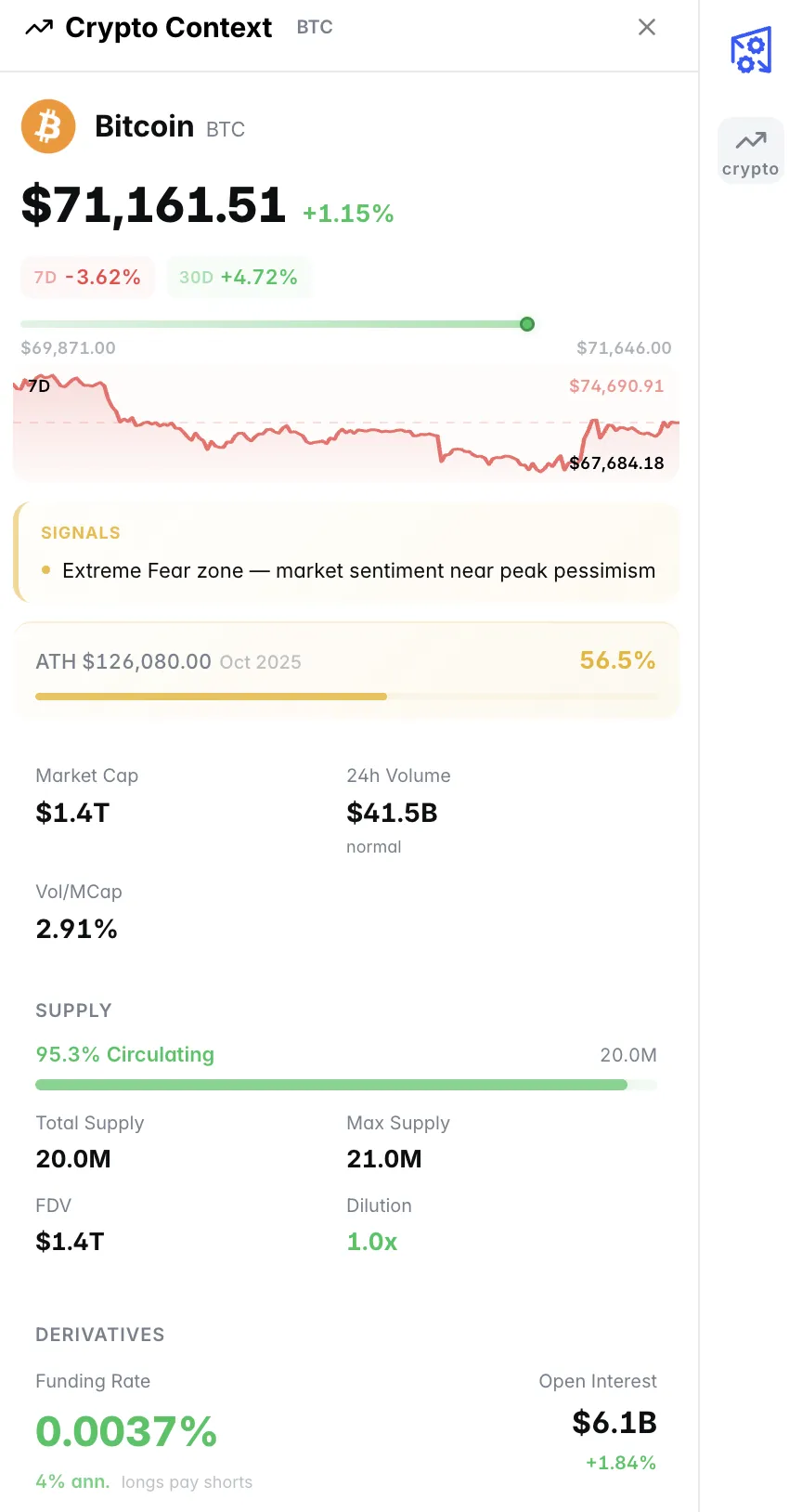The height and width of the screenshot is (1512, 802).
Task: Toggle the 30D +4.72% performance badge
Action: point(239,277)
